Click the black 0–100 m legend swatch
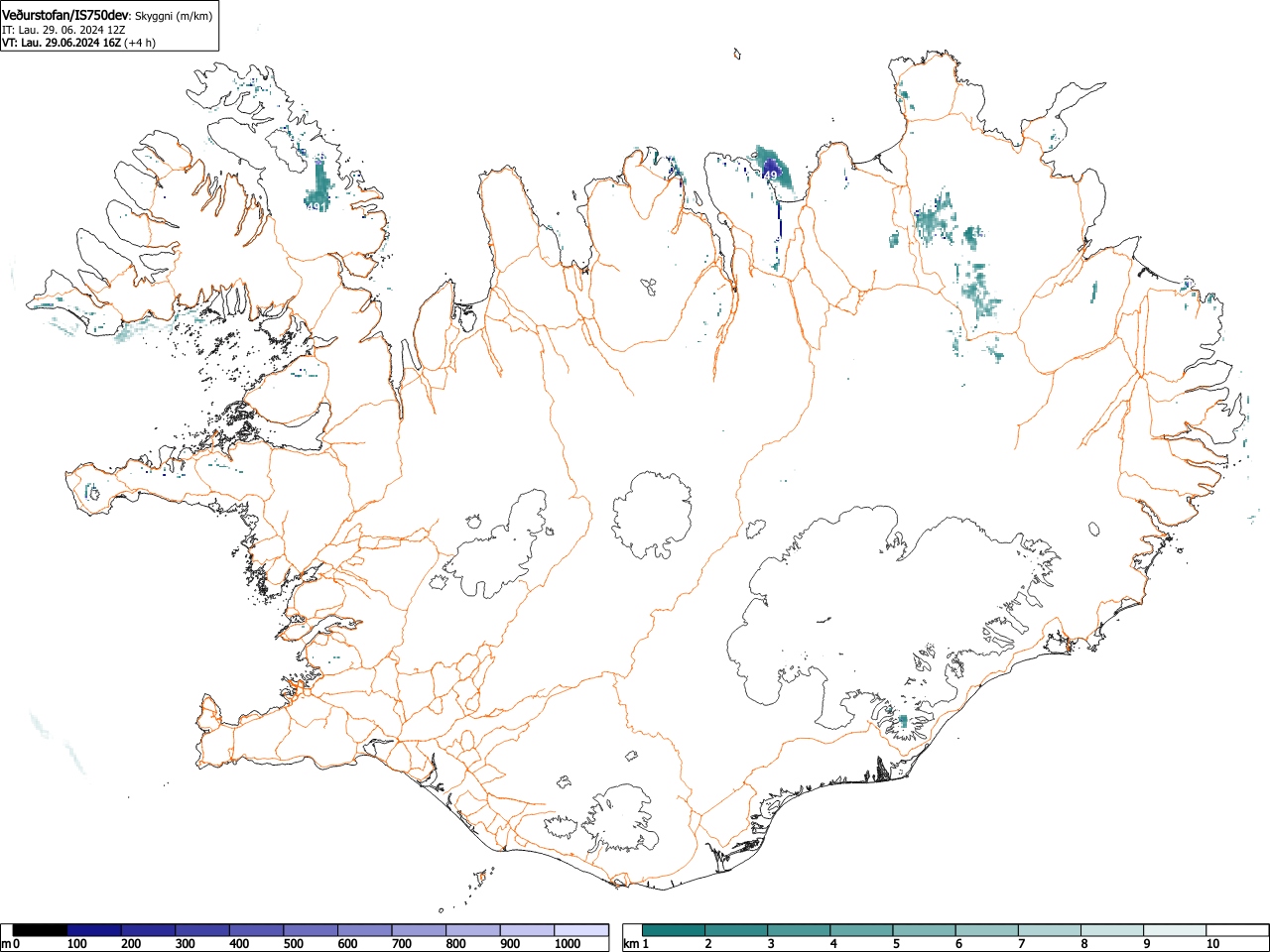The image size is (1270, 952). click(x=40, y=930)
